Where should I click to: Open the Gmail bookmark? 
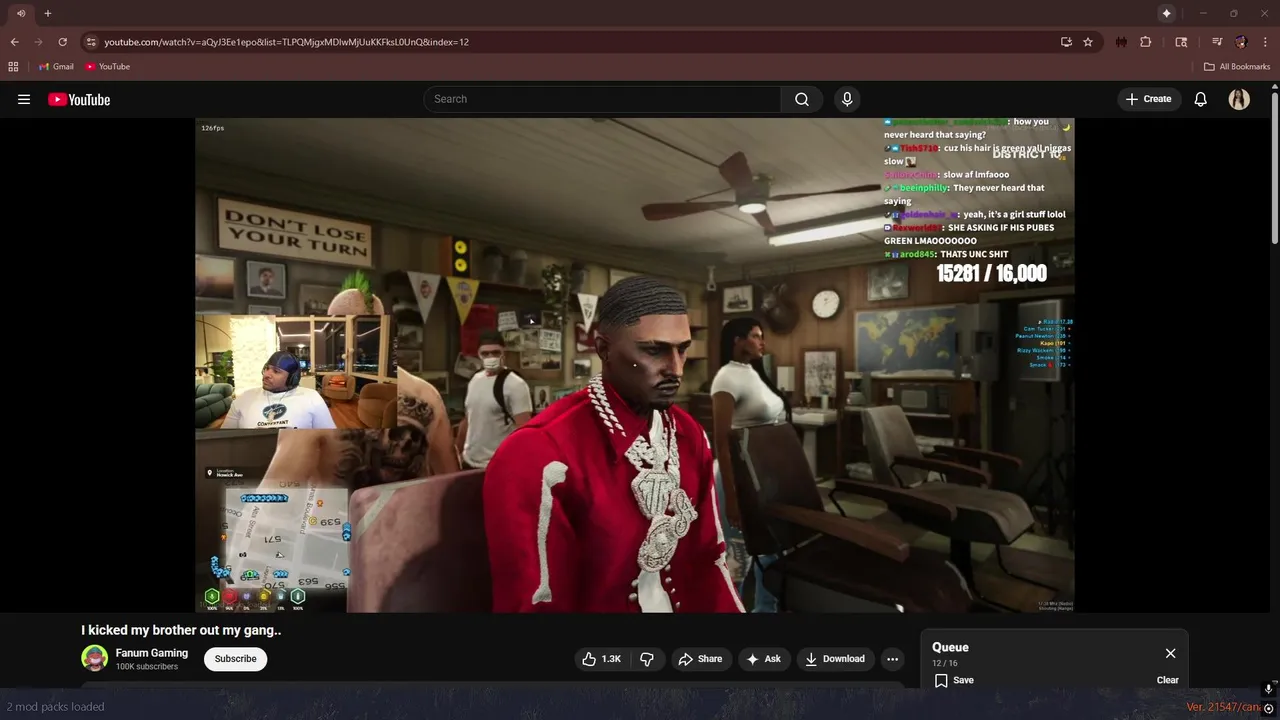click(x=56, y=67)
